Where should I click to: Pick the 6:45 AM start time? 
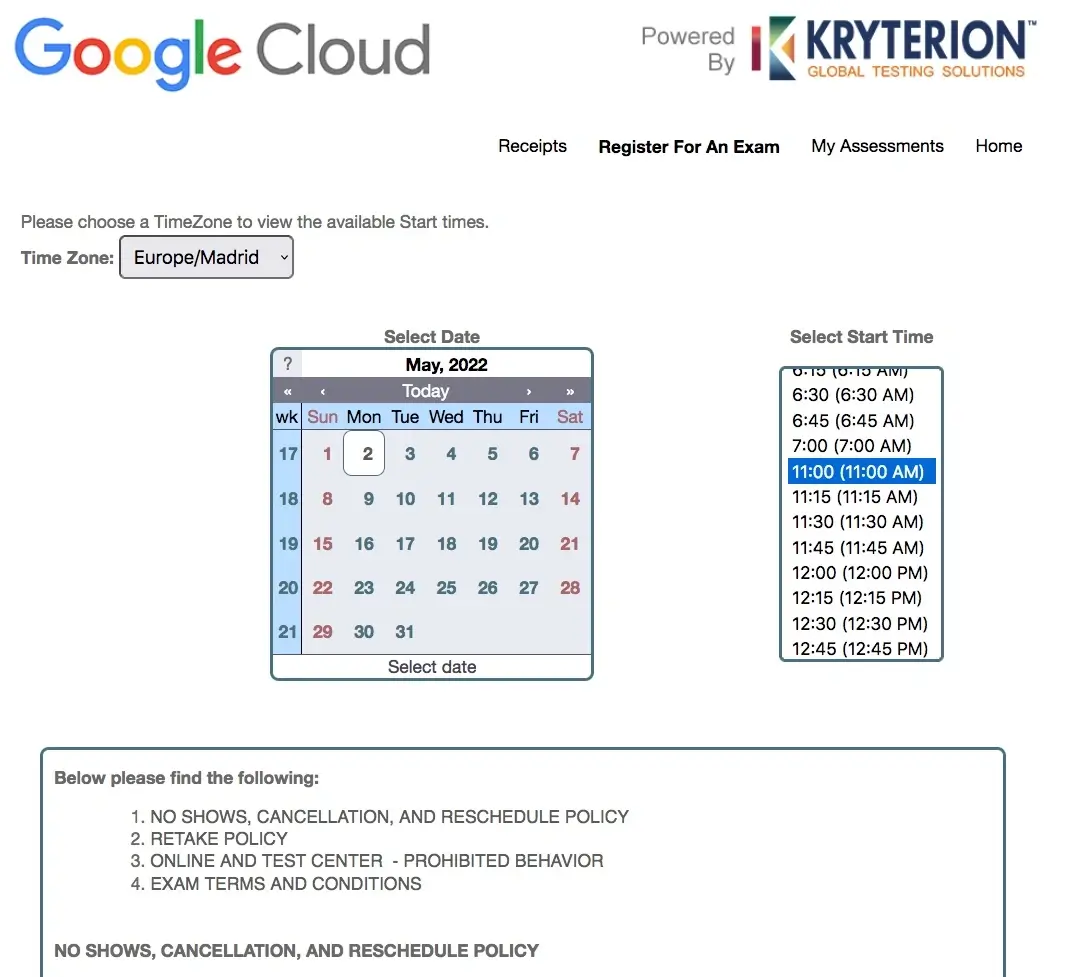pyautogui.click(x=852, y=420)
